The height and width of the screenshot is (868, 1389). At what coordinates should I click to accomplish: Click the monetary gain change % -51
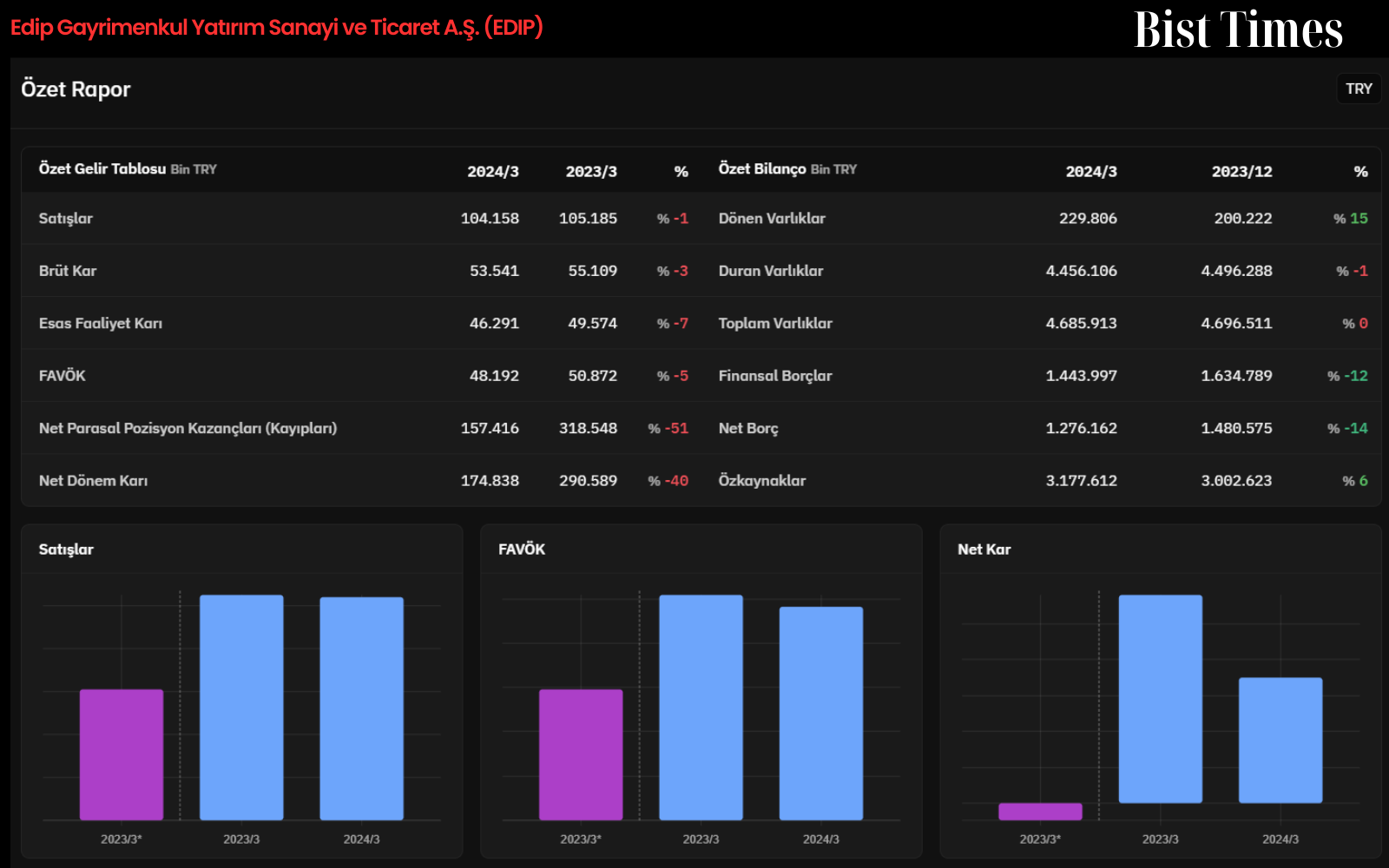[668, 428]
